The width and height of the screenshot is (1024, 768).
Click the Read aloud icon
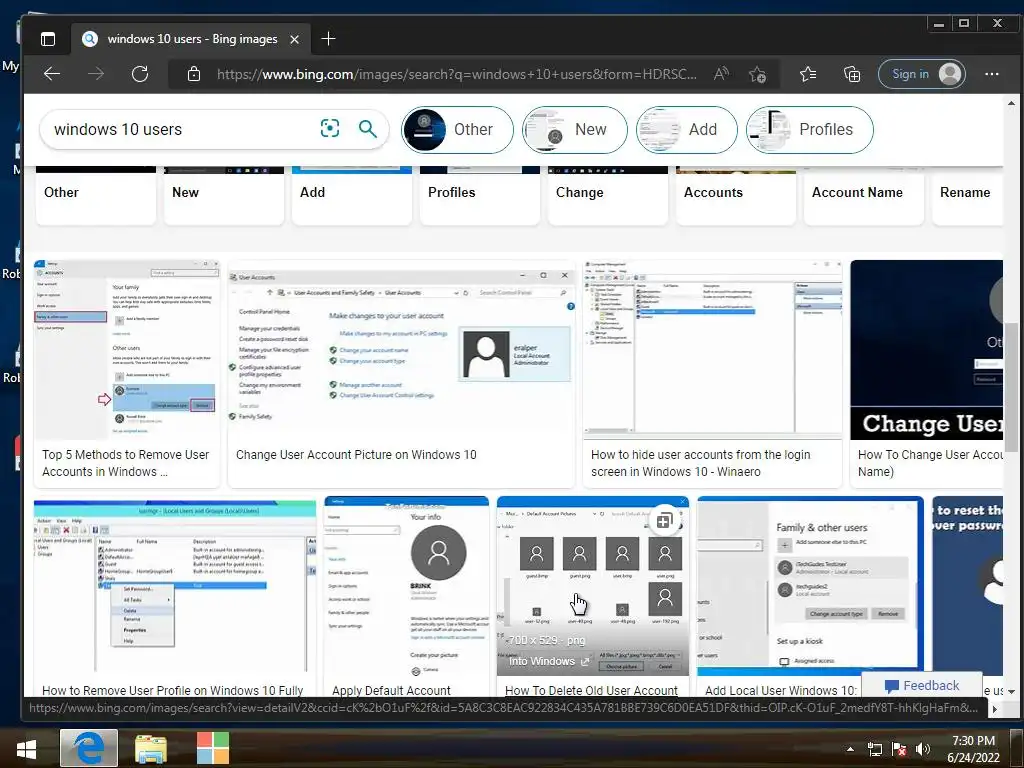721,74
